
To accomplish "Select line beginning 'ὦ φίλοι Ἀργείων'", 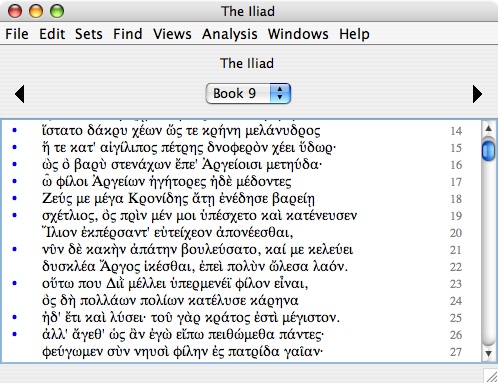I will point(167,181).
